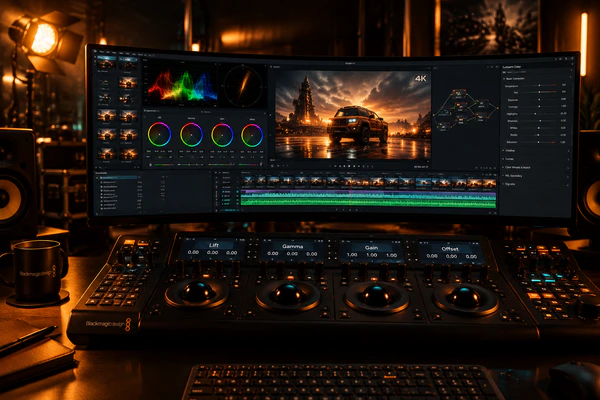Image resolution: width=600 pixels, height=400 pixels.
Task: Collapse the Basic Correction section
Action: [504, 78]
